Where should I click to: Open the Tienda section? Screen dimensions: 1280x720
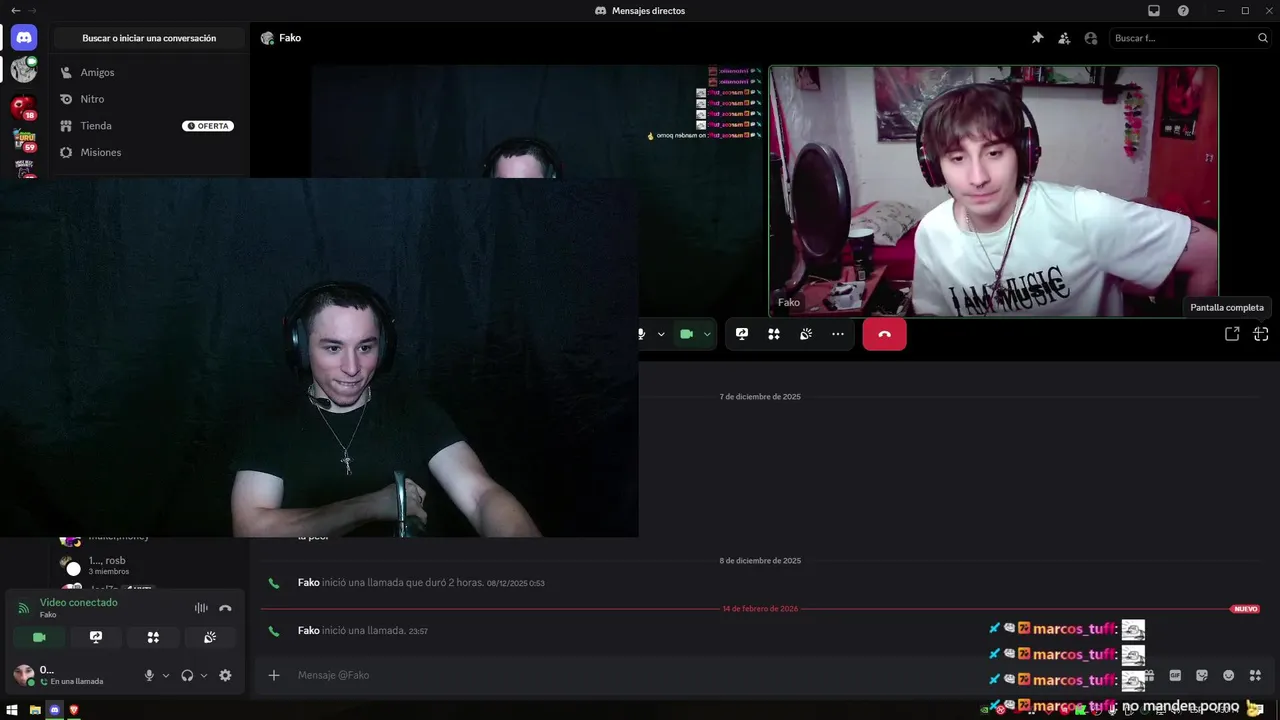(x=148, y=126)
